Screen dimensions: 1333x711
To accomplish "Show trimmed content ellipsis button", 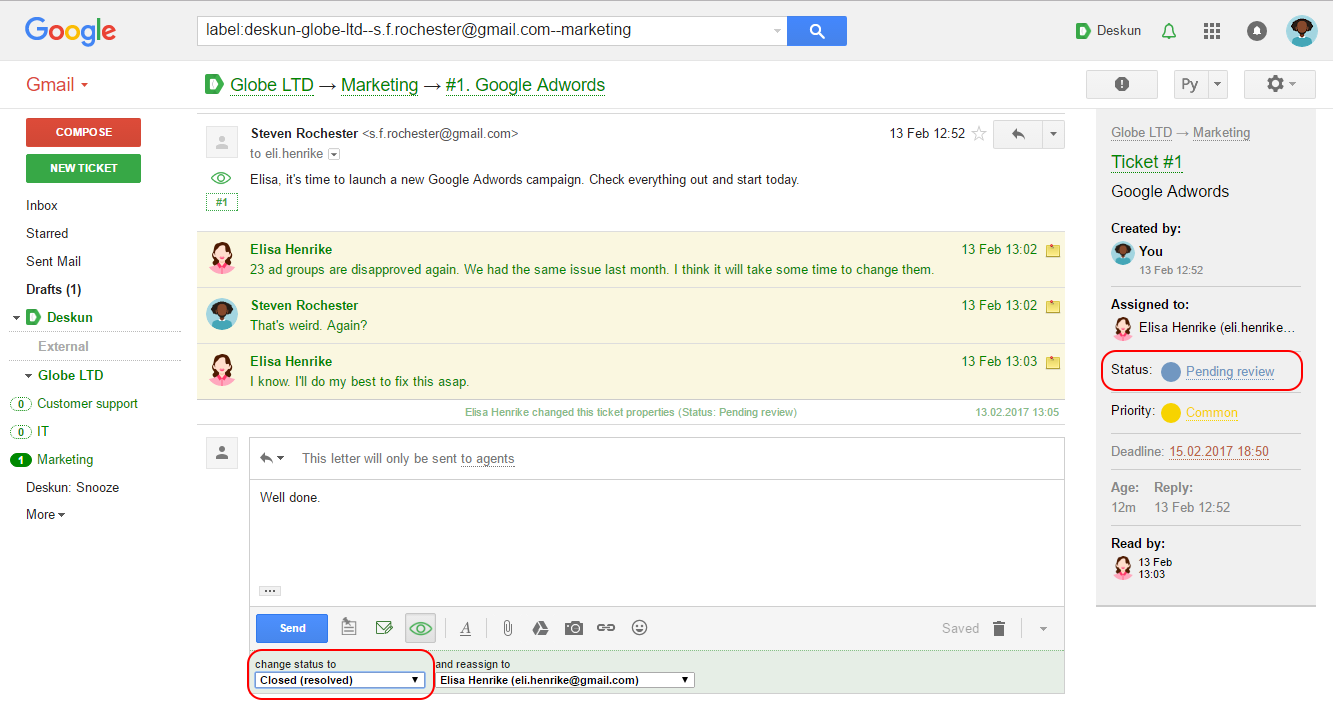I will click(270, 591).
